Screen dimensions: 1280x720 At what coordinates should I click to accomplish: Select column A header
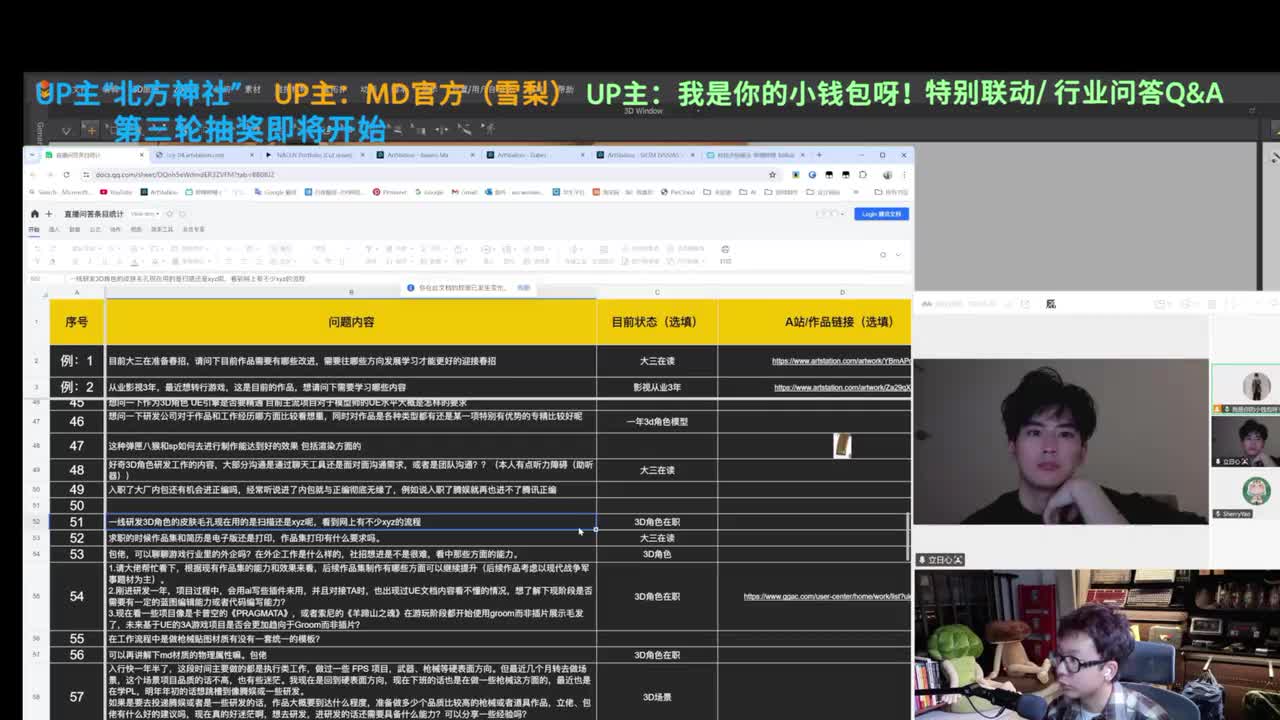[x=77, y=293]
